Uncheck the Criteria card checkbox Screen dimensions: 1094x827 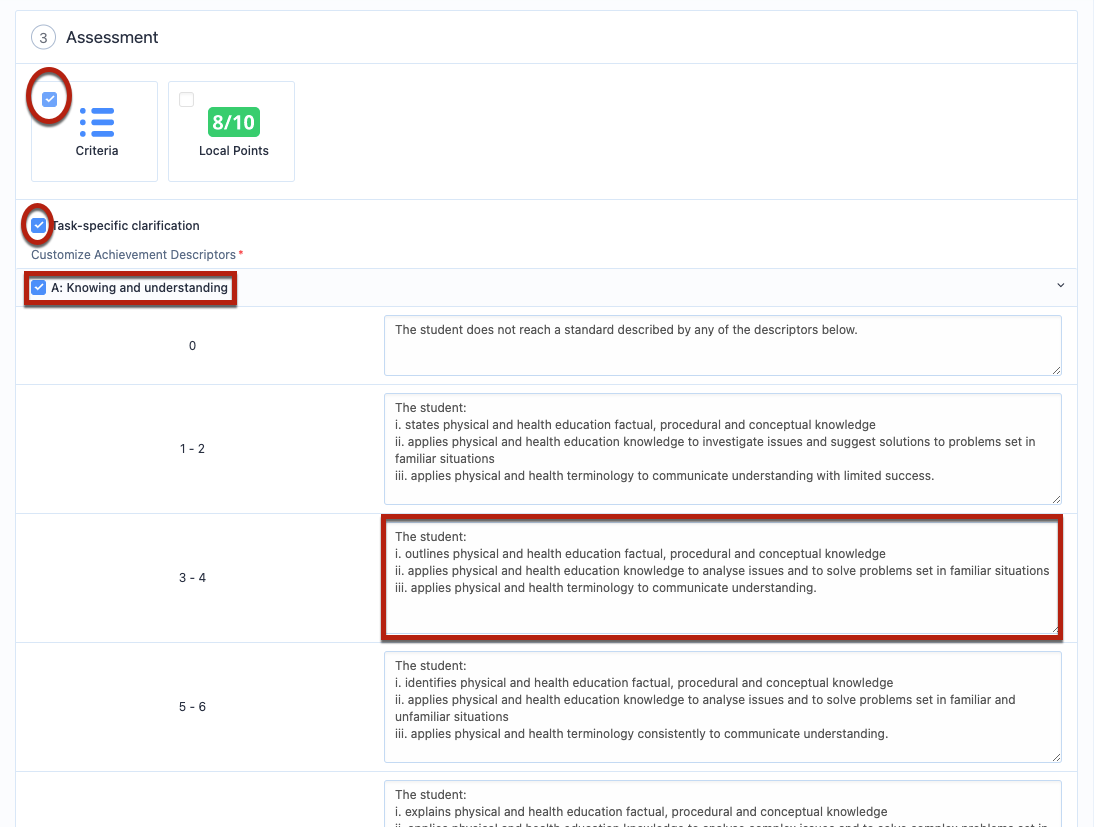pyautogui.click(x=49, y=99)
